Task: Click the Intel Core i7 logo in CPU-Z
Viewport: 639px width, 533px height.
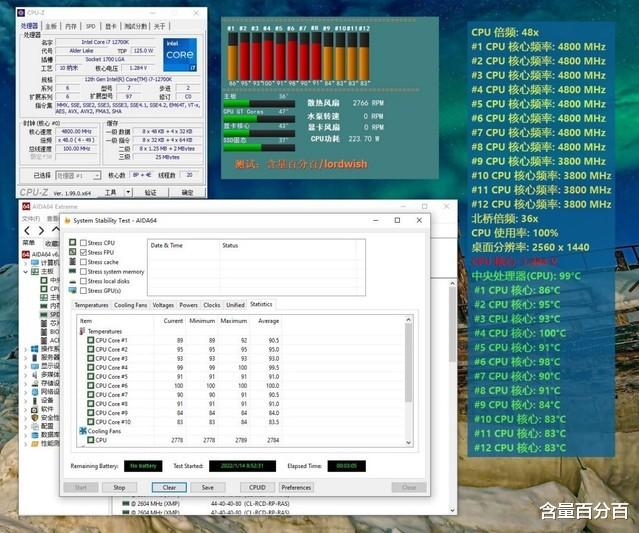Action: coord(180,55)
